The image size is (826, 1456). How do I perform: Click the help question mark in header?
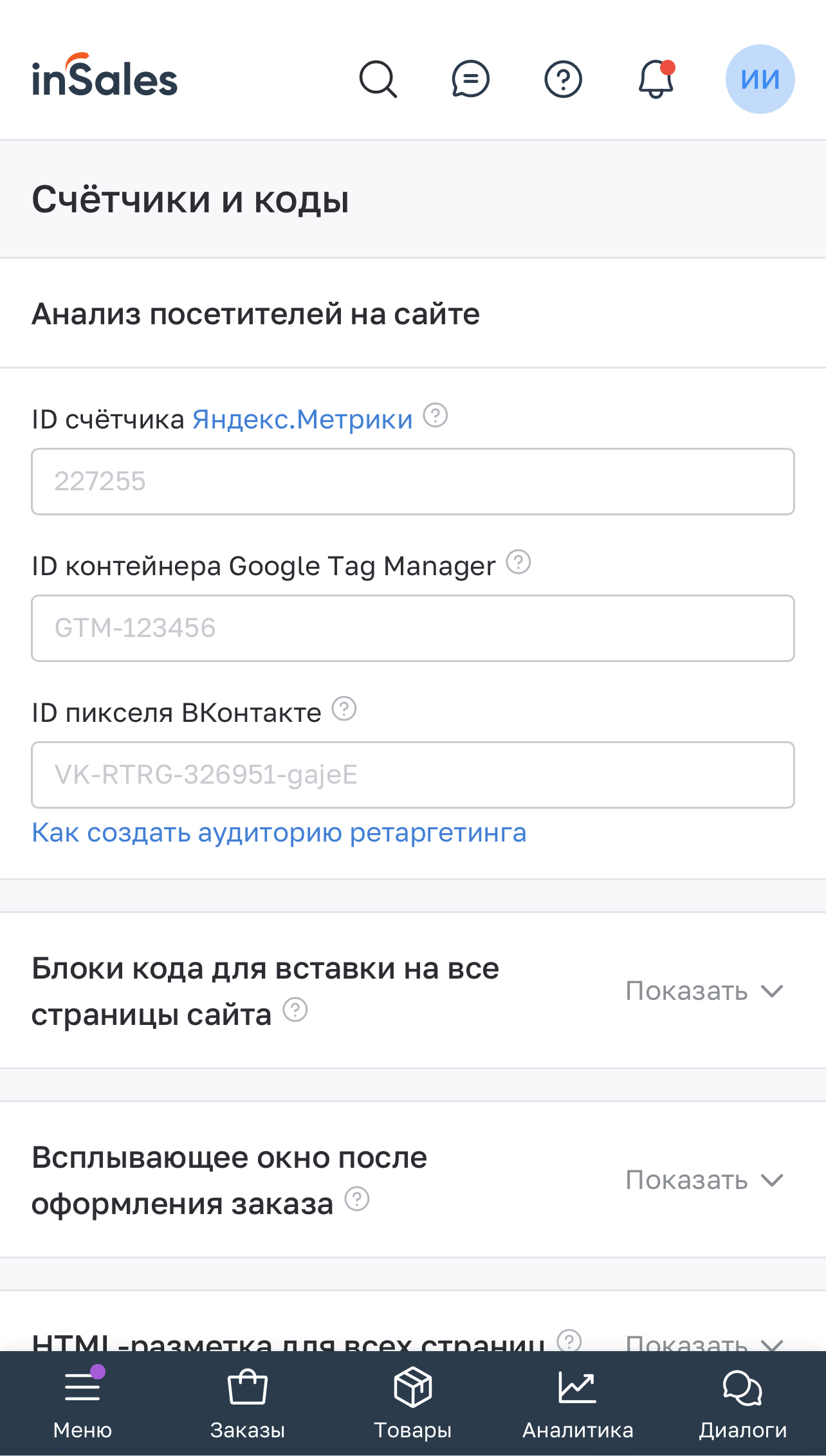tap(563, 79)
